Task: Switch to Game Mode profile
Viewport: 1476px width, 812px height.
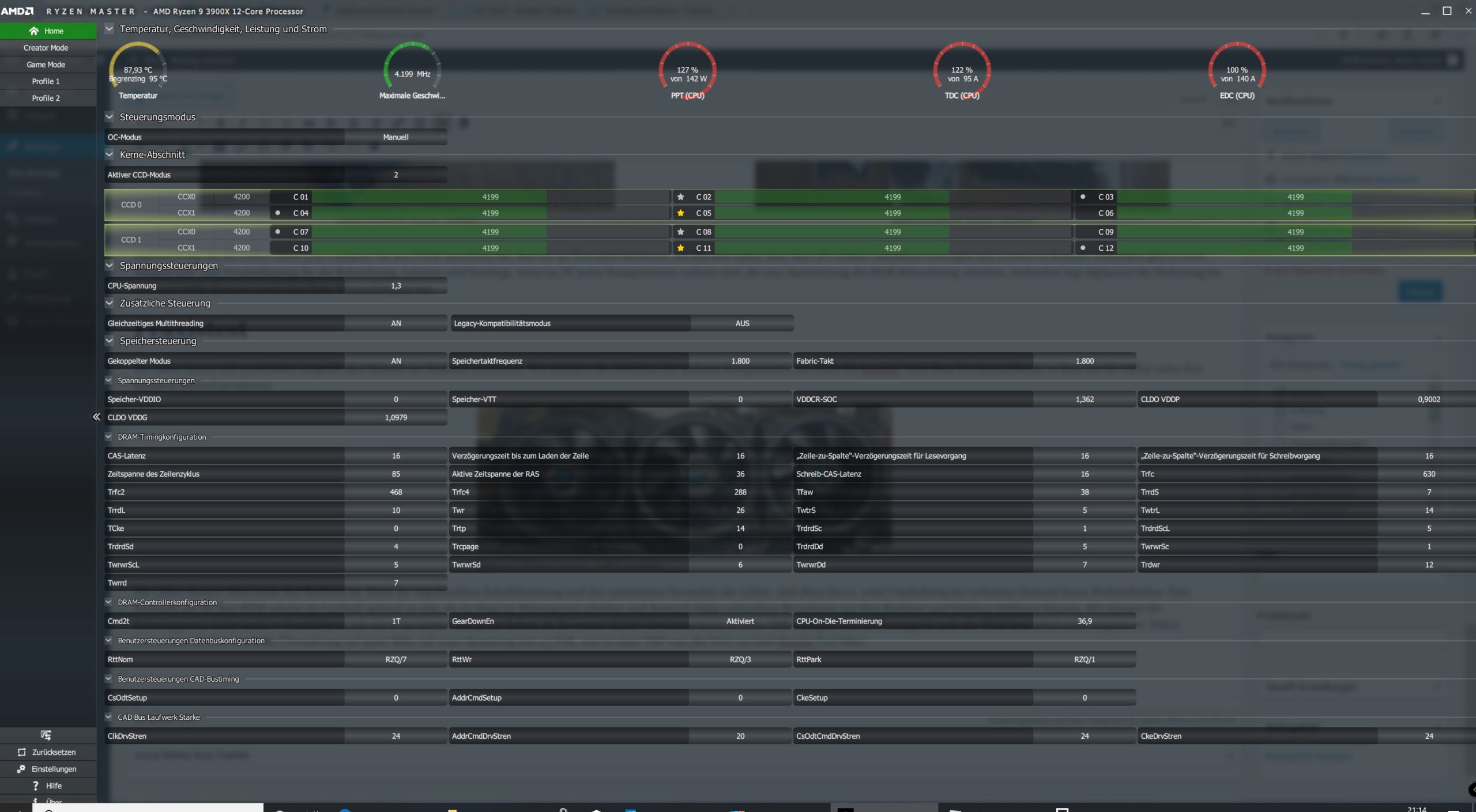Action: (48, 65)
